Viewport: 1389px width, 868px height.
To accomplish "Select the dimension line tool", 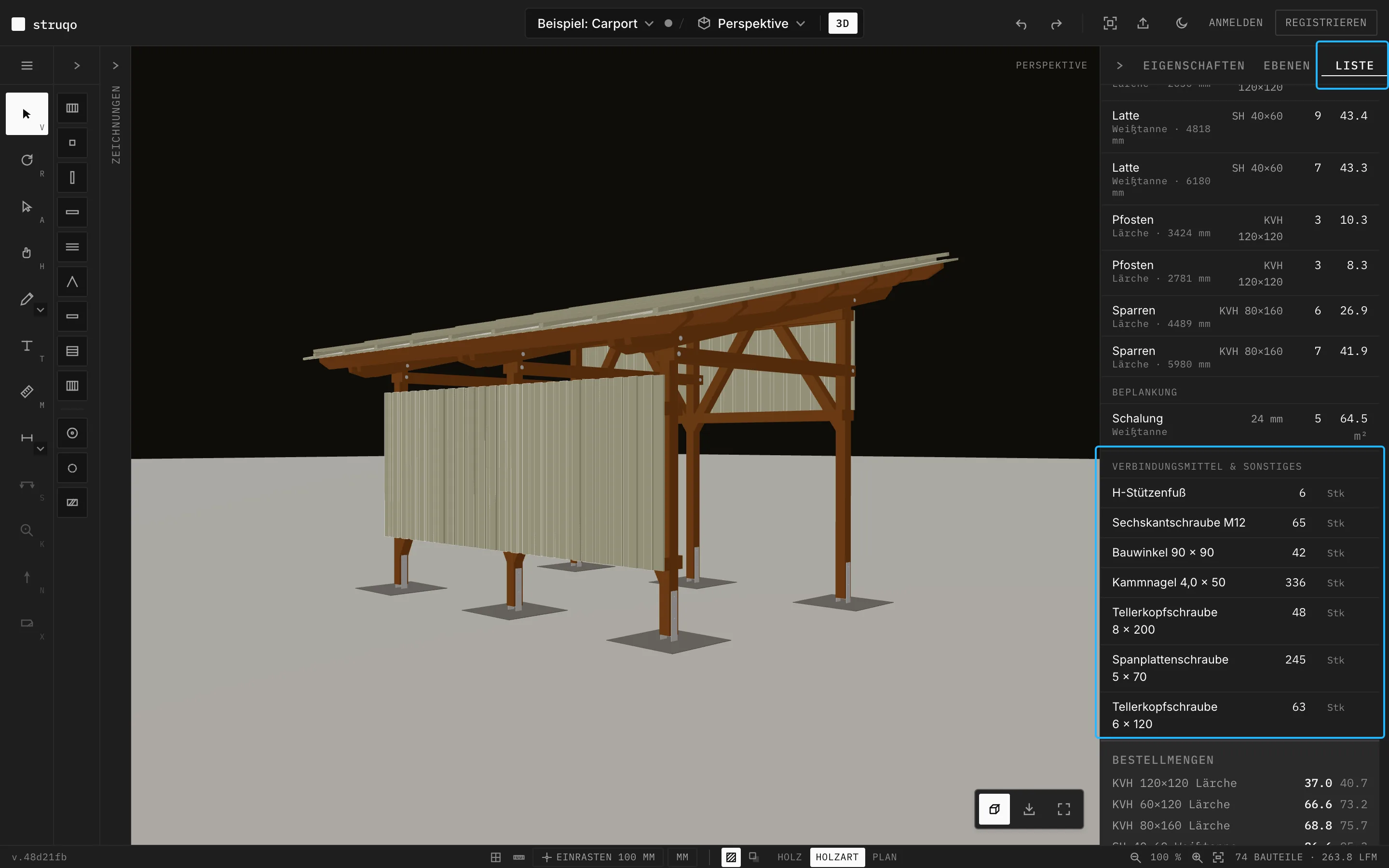I will coord(27,438).
